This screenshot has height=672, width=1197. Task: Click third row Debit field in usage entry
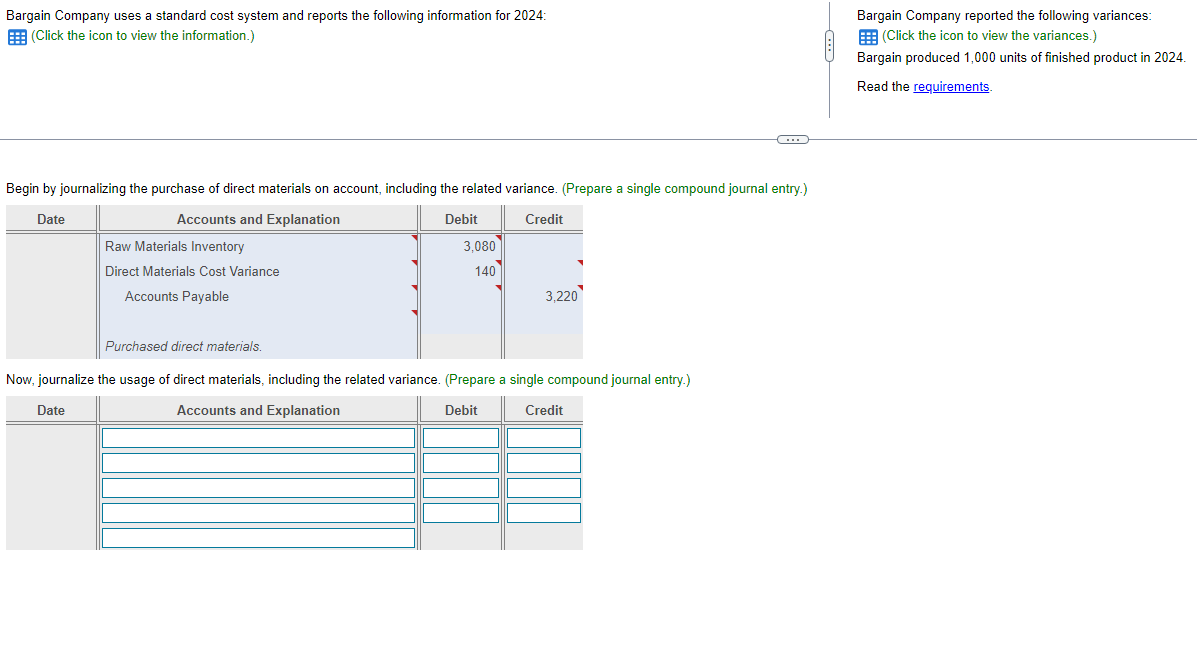(x=461, y=488)
